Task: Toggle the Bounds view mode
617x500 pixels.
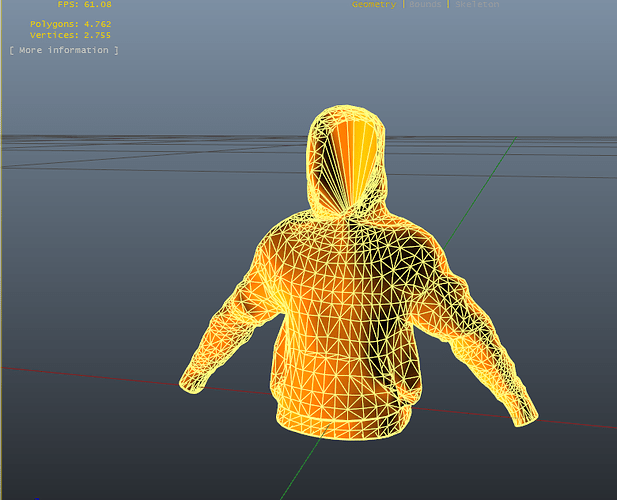Action: coord(425,4)
